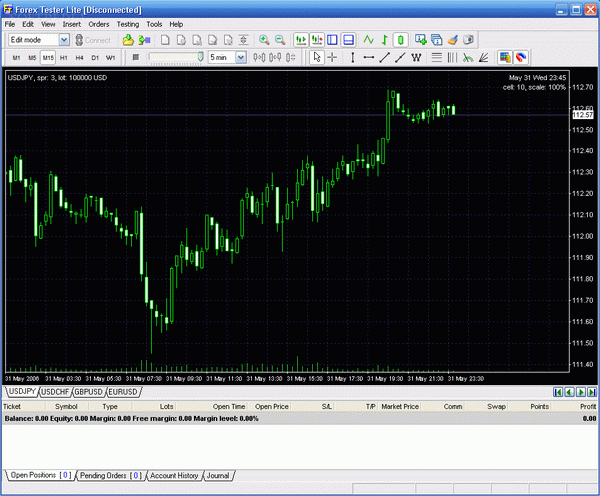
Task: Toggle chart auto-scroll icon
Action: (x=301, y=40)
